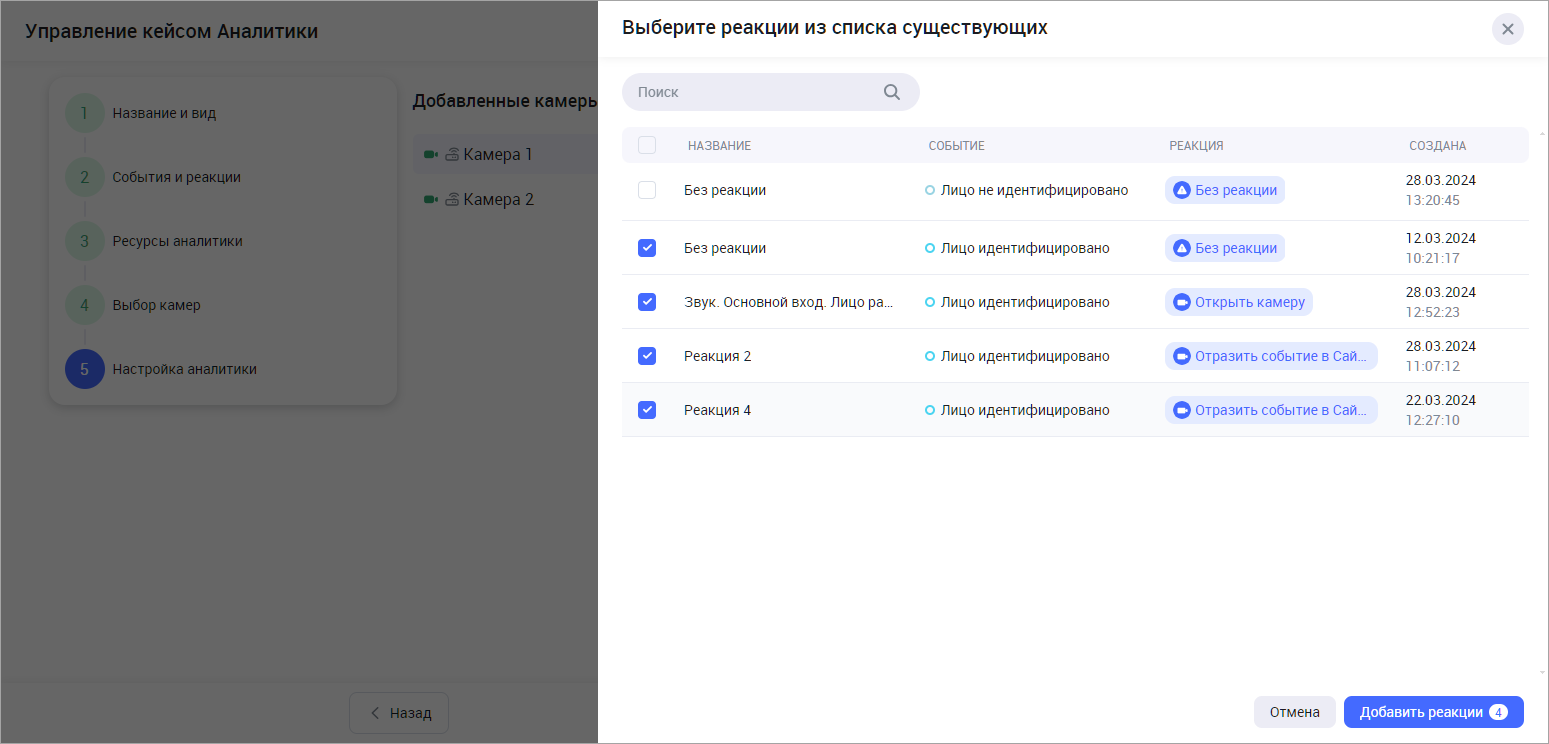The image size is (1549, 744).
Task: Uncheck the 'Реакция 4' checkbox
Action: click(x=647, y=410)
